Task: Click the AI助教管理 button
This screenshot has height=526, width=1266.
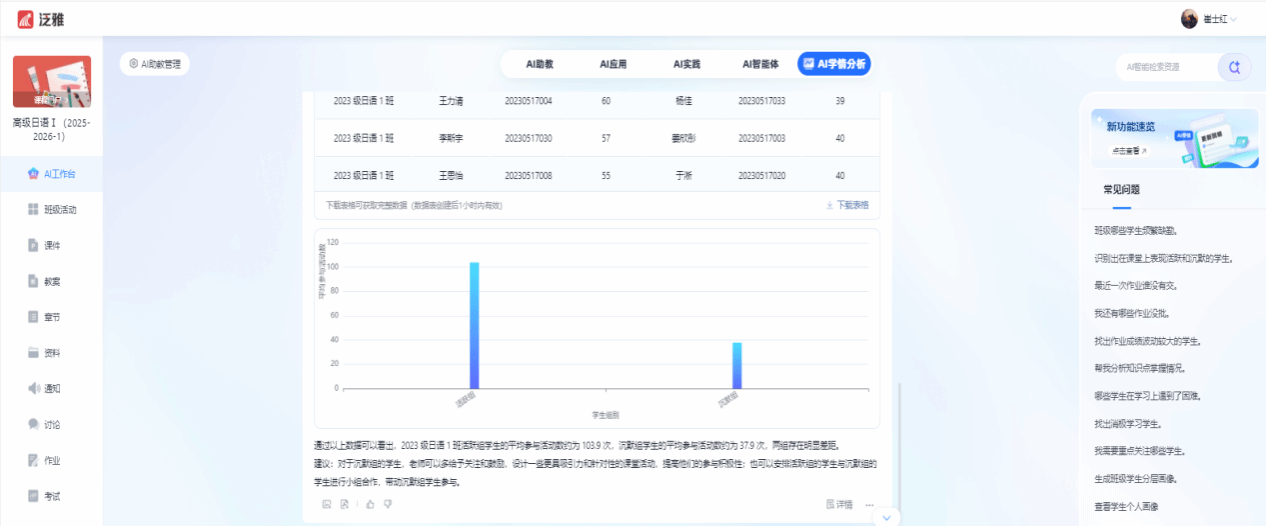Action: pos(155,63)
